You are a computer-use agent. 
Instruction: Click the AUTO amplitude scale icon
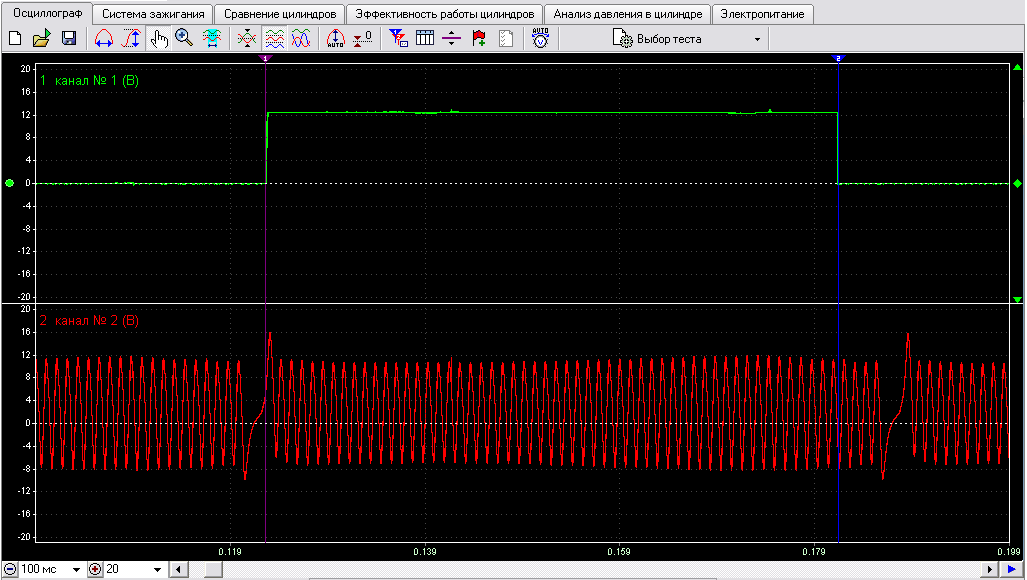tap(335, 39)
